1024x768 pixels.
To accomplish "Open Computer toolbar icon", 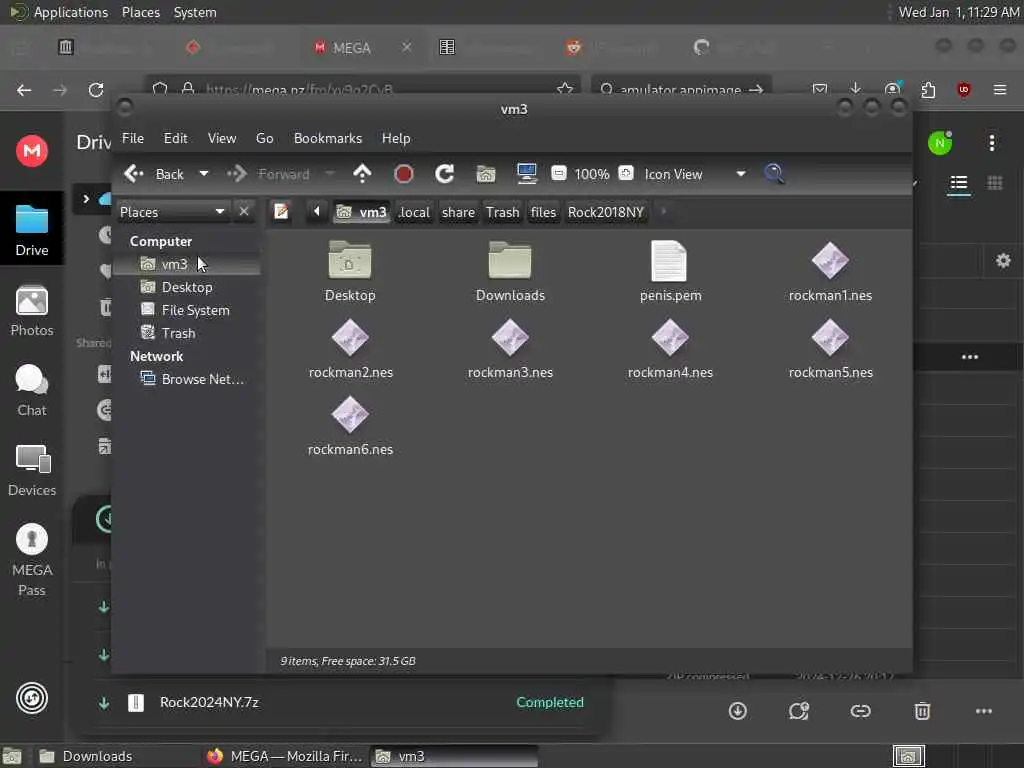I will point(526,174).
